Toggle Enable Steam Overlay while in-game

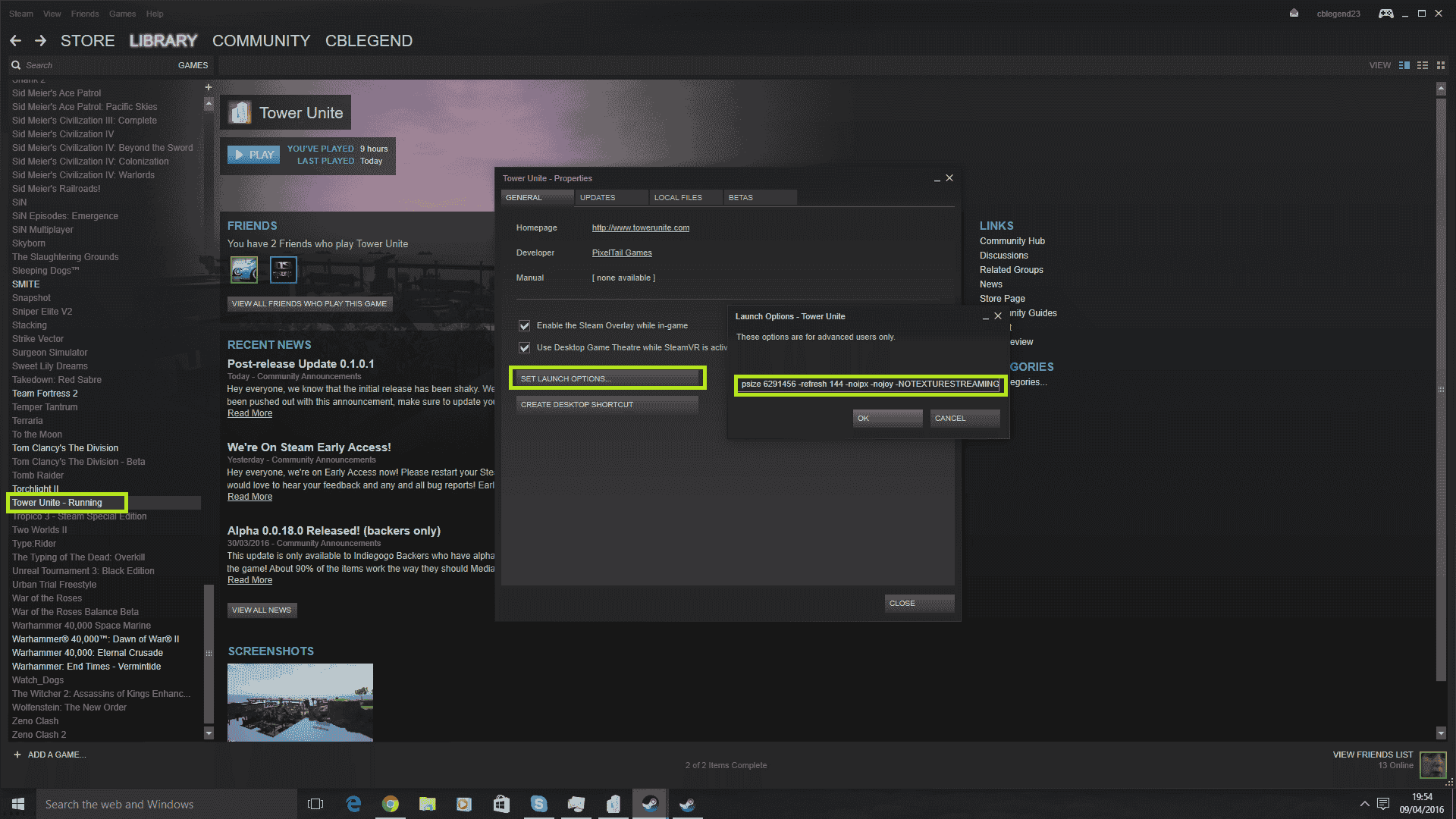(524, 325)
